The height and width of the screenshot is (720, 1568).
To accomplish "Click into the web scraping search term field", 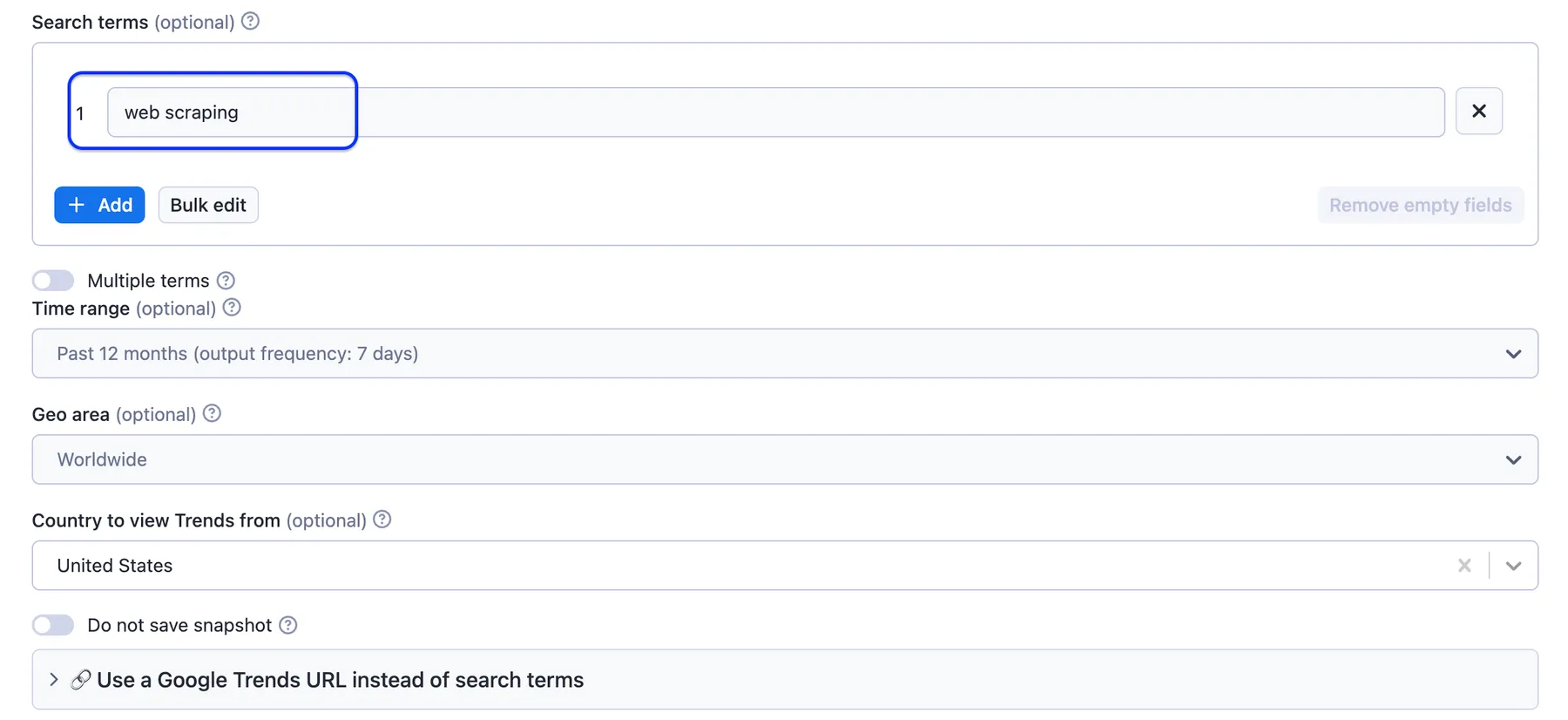I will coord(775,112).
